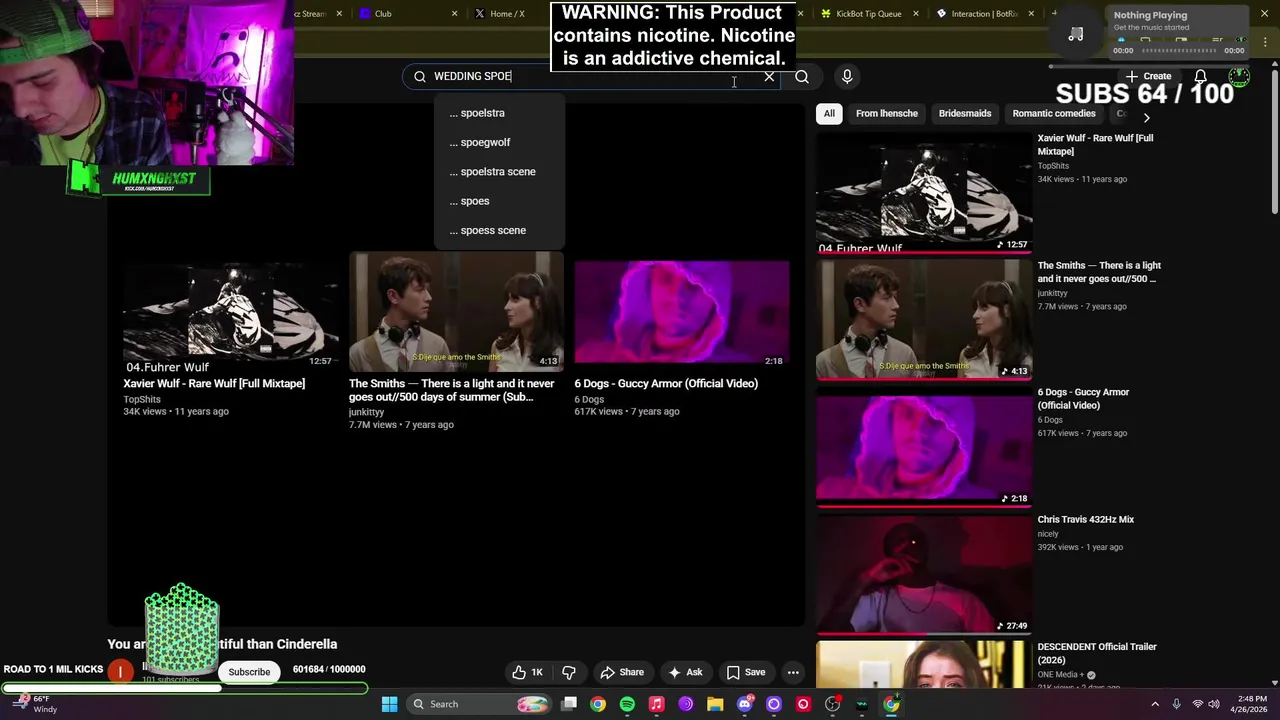
Task: Clear the YouTube search box with X
Action: coord(769,77)
